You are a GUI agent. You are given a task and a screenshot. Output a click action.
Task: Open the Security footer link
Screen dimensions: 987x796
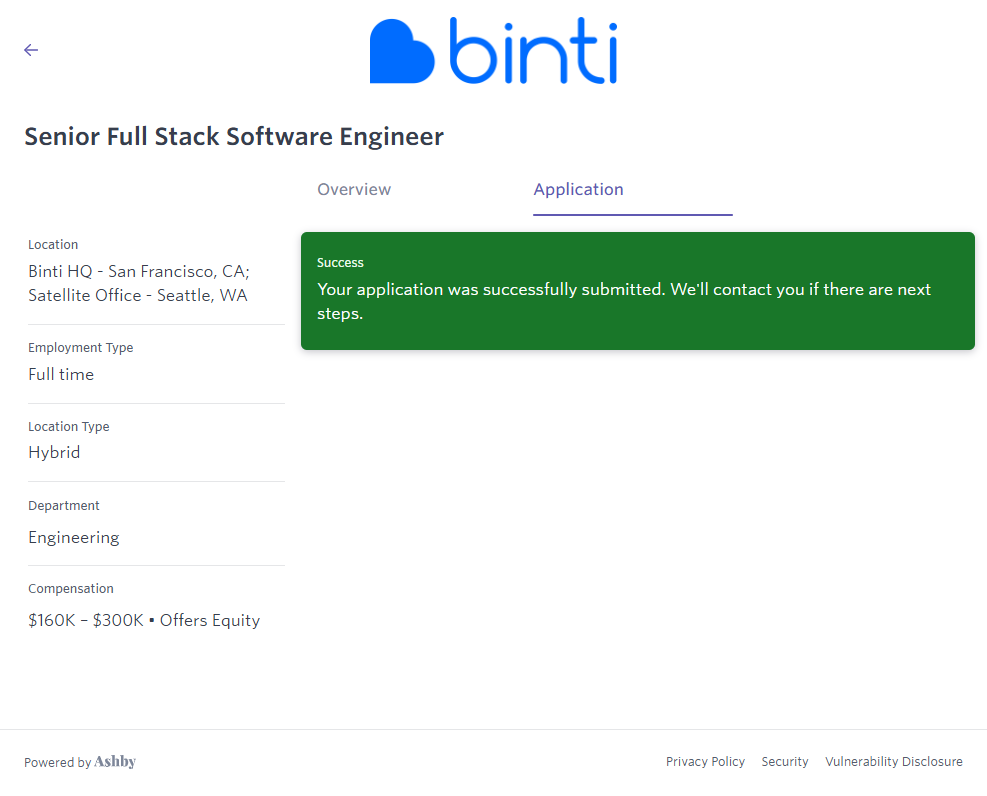pyautogui.click(x=784, y=762)
